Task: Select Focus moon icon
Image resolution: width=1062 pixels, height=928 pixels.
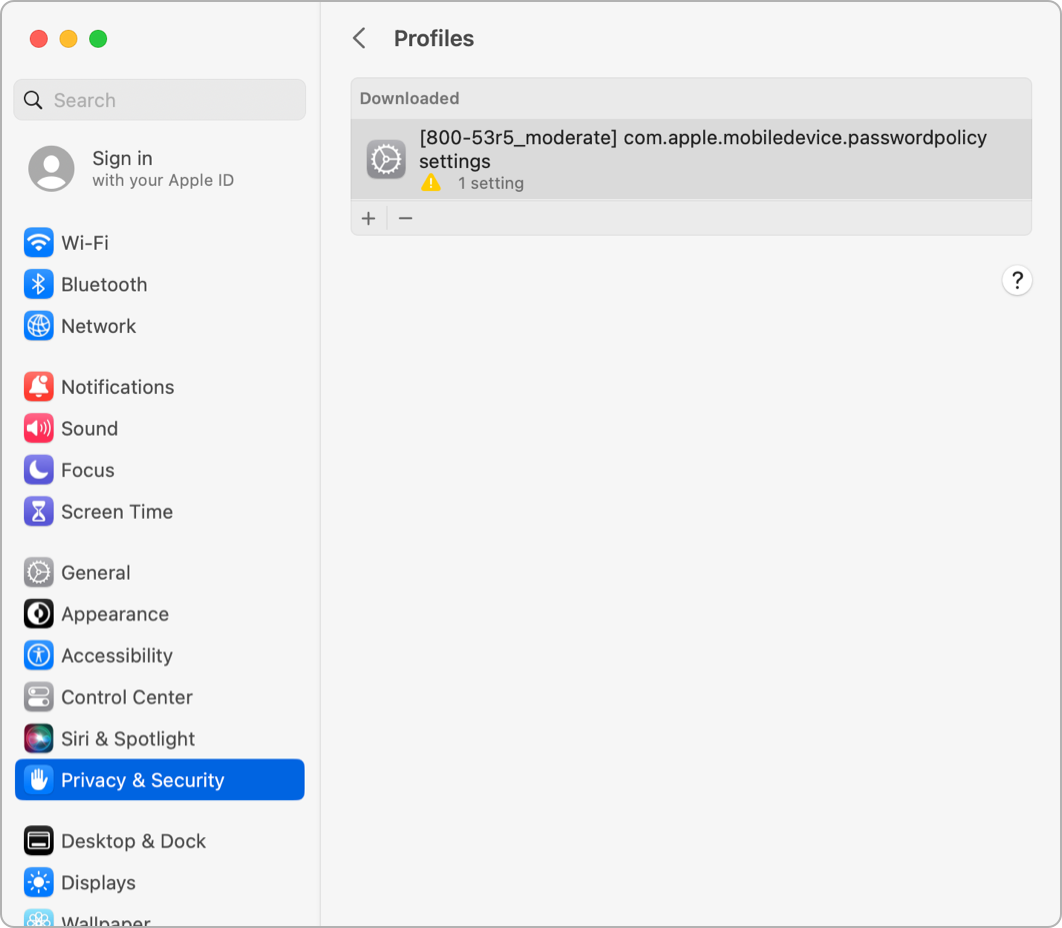Action: (39, 470)
